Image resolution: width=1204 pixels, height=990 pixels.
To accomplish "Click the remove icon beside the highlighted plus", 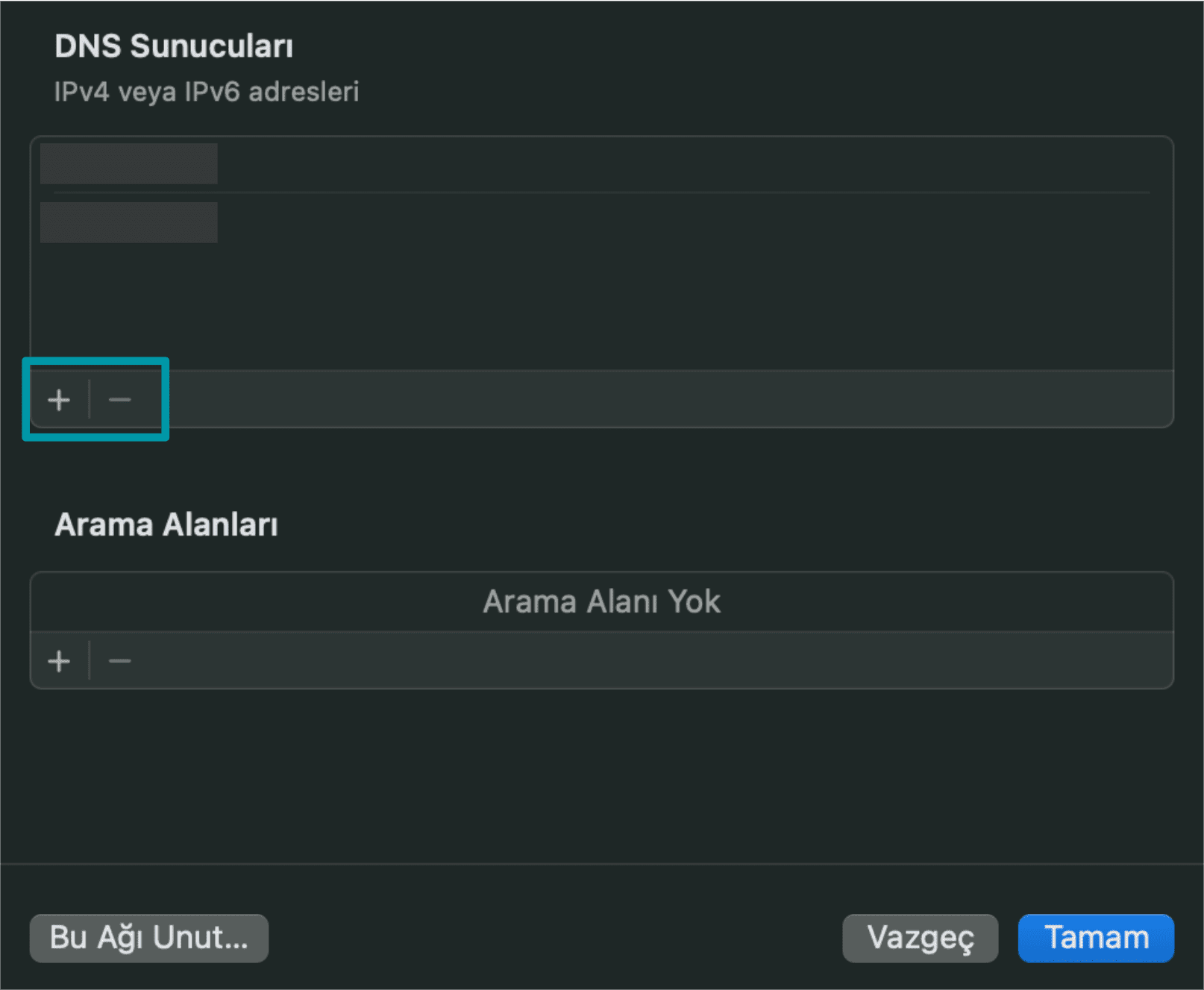I will (118, 399).
